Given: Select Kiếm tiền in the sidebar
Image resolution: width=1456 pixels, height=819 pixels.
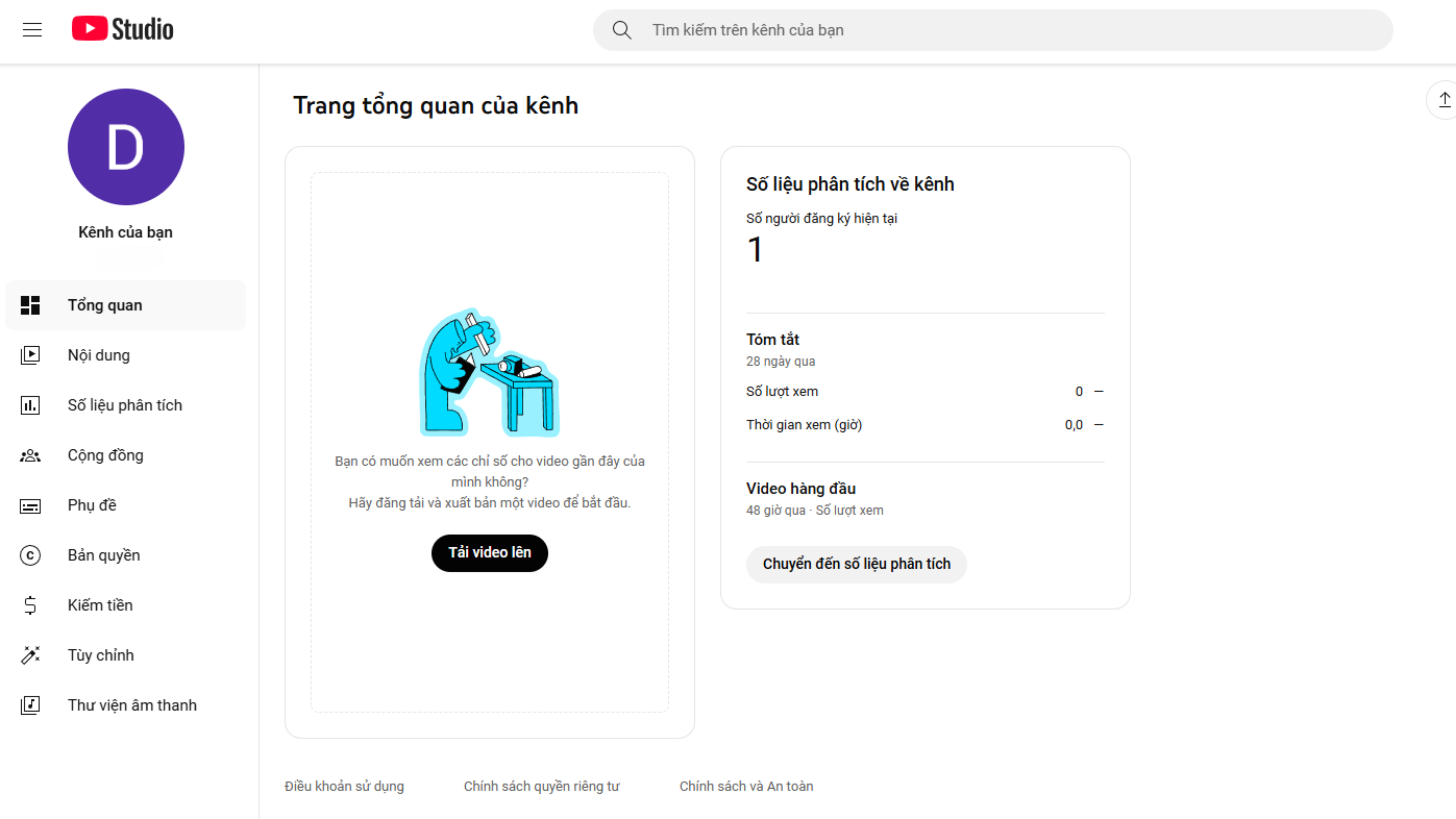Looking at the screenshot, I should [x=101, y=605].
